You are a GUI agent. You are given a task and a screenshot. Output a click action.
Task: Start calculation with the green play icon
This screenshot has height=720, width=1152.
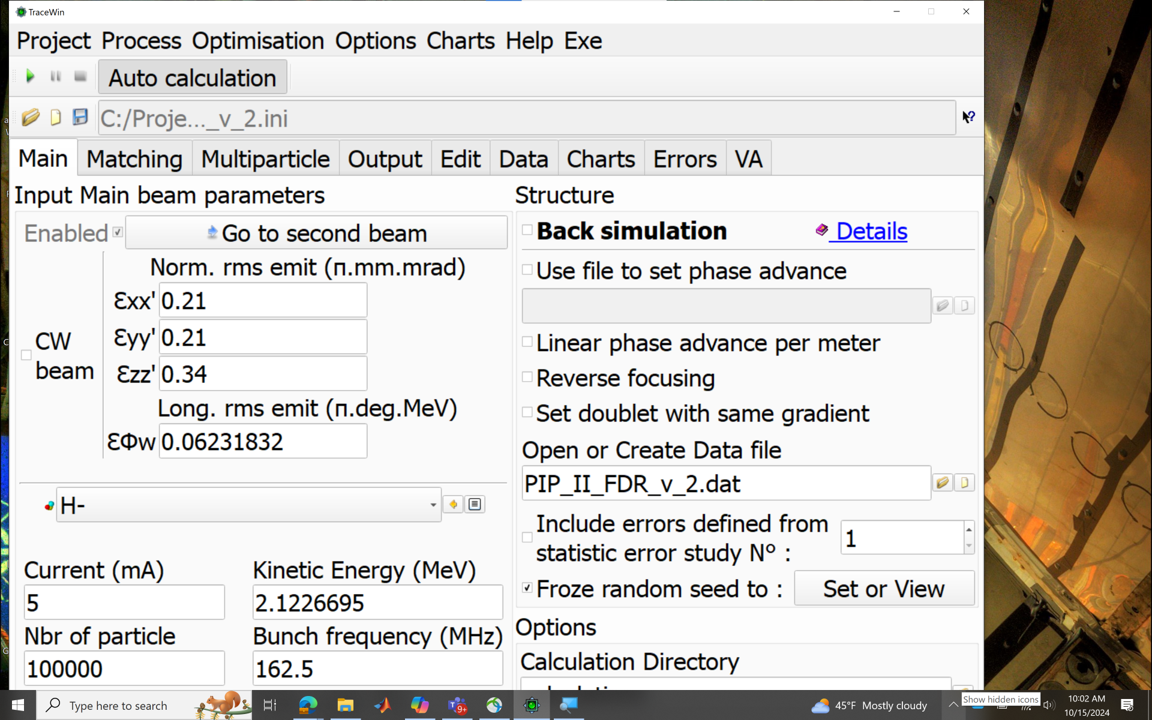coord(30,76)
